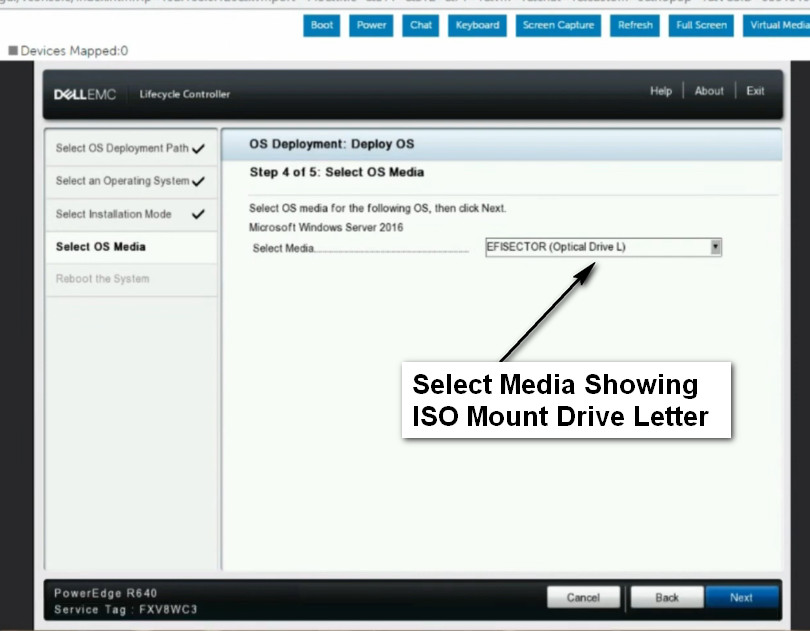Screen dimensions: 810x631
Task: Open the Power menu button
Action: click(371, 25)
